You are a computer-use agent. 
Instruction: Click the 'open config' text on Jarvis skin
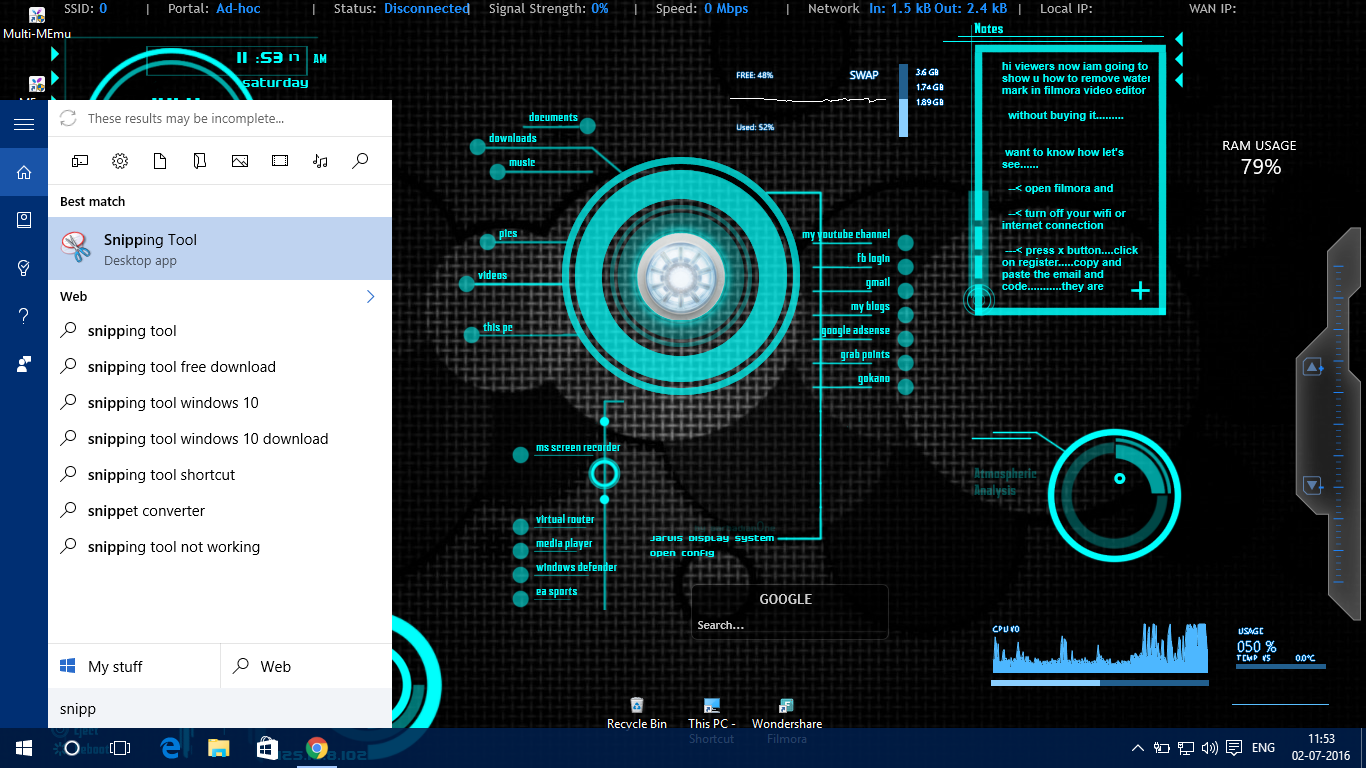click(x=682, y=553)
